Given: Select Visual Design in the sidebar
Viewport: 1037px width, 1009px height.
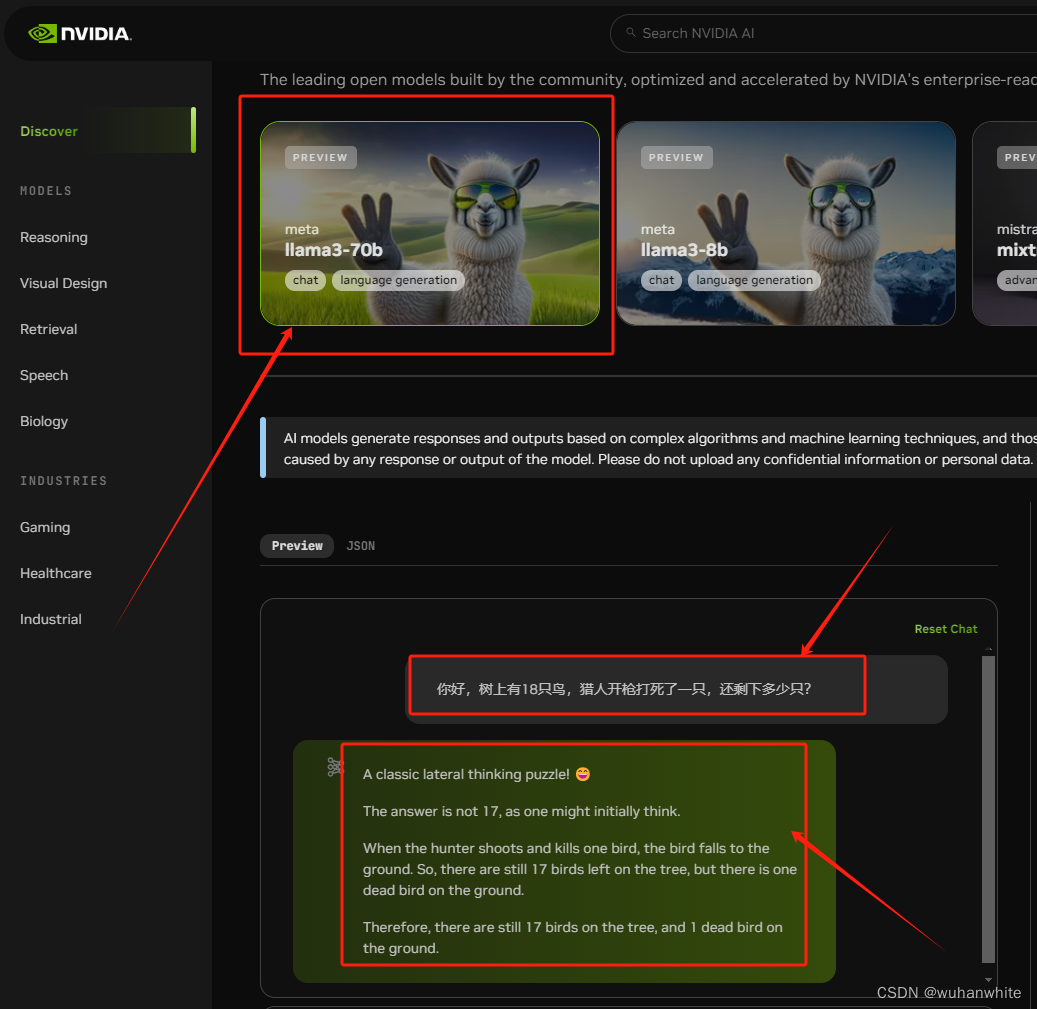Looking at the screenshot, I should [x=63, y=283].
